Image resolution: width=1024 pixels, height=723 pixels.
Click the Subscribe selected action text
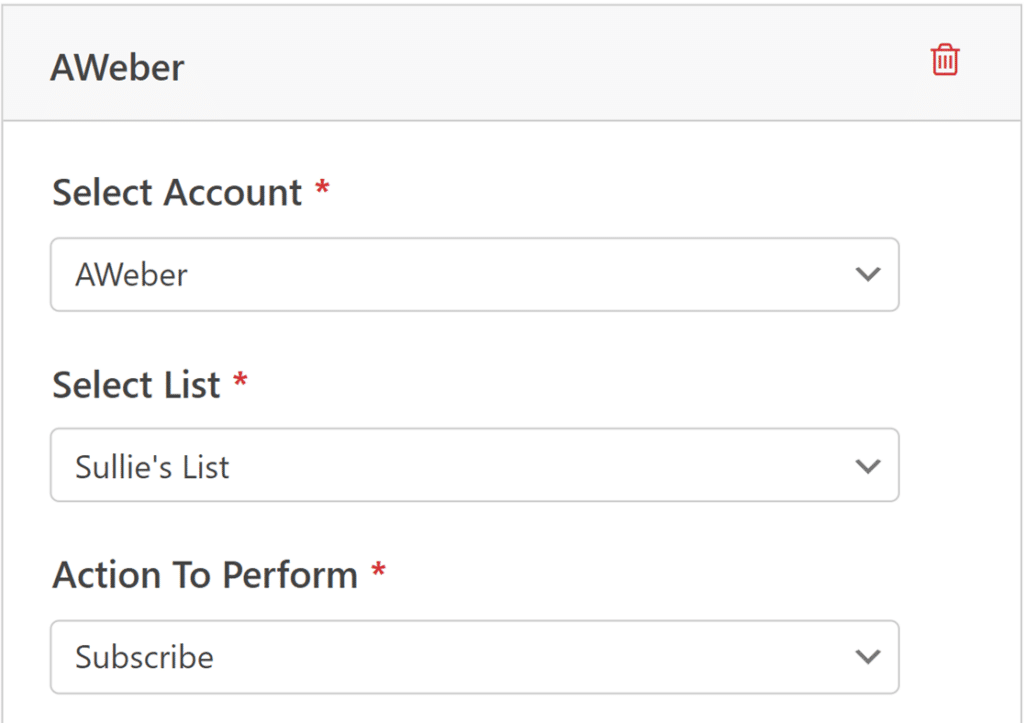(x=144, y=657)
